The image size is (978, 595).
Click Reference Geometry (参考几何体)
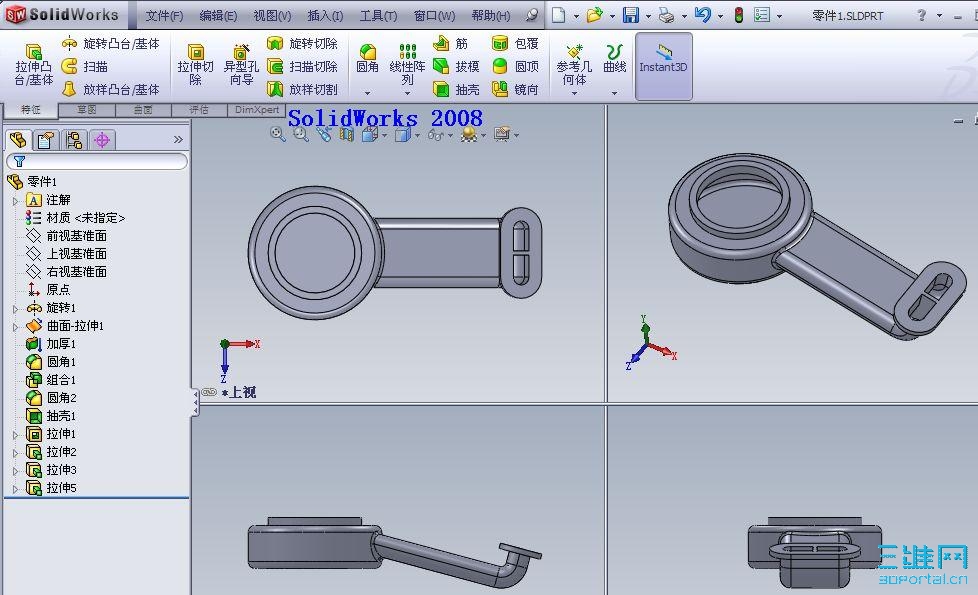coord(574,64)
